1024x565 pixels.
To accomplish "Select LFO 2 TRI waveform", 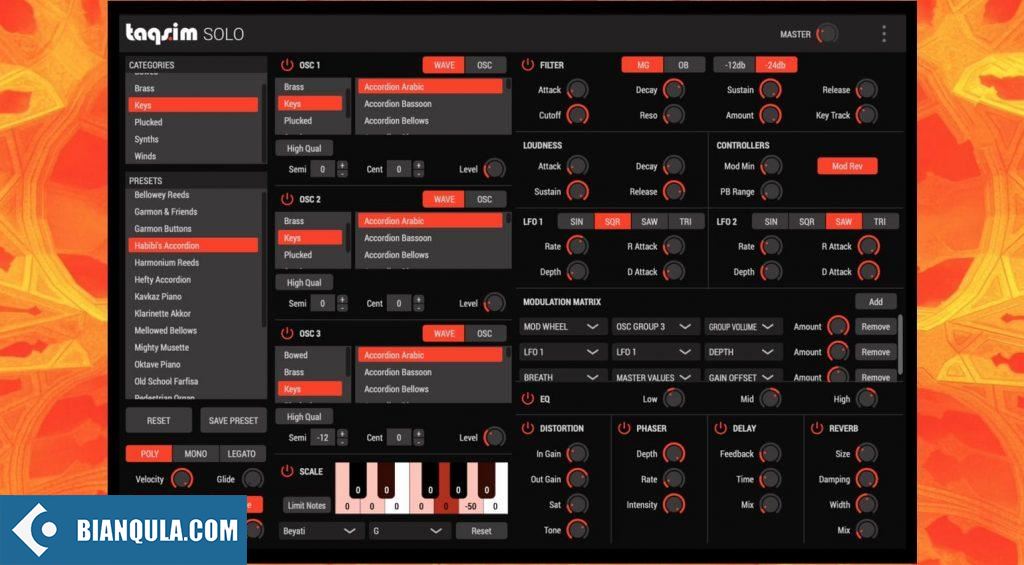I will tap(880, 221).
